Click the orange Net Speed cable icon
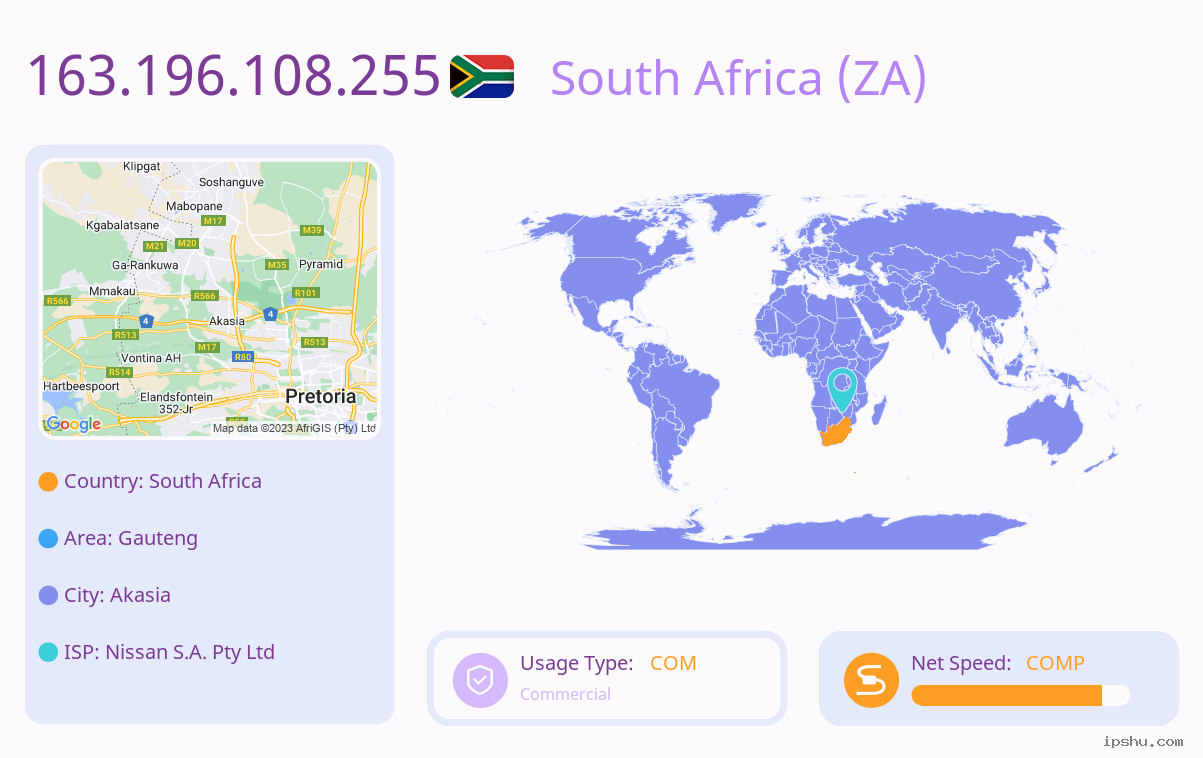1203x758 pixels. [x=871, y=680]
